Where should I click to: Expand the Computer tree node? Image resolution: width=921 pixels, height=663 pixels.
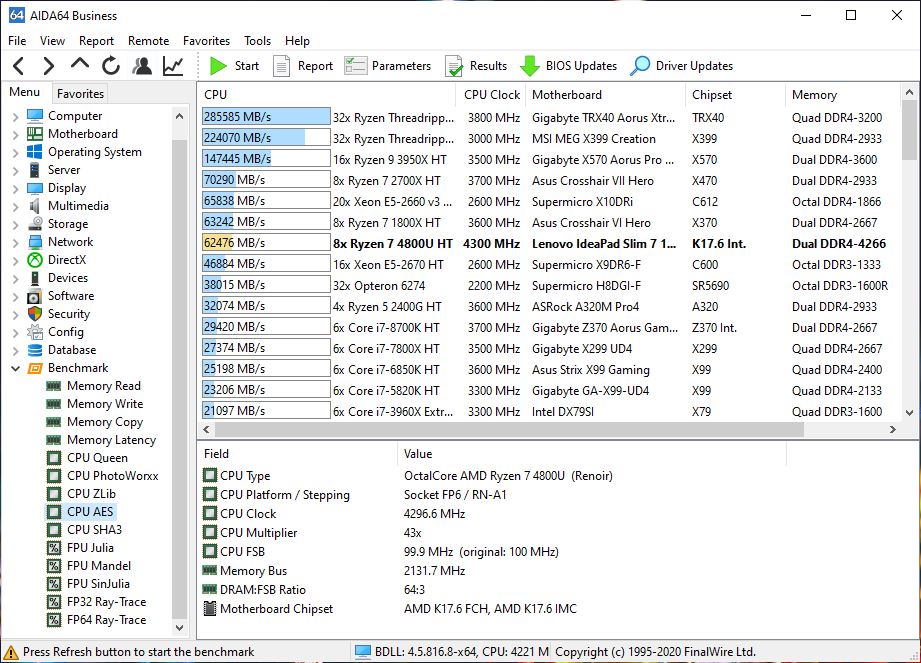coord(15,116)
